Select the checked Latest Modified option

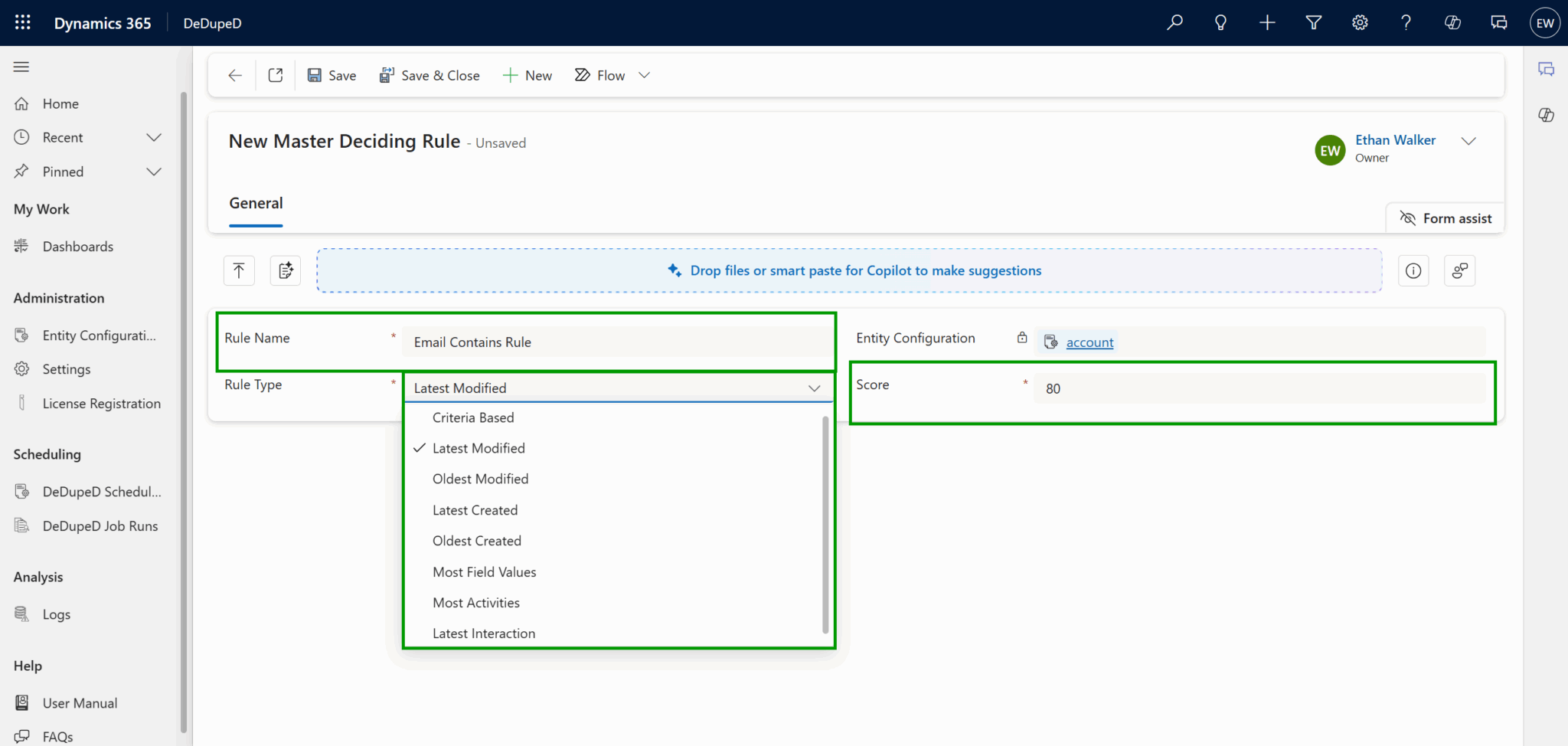point(479,448)
